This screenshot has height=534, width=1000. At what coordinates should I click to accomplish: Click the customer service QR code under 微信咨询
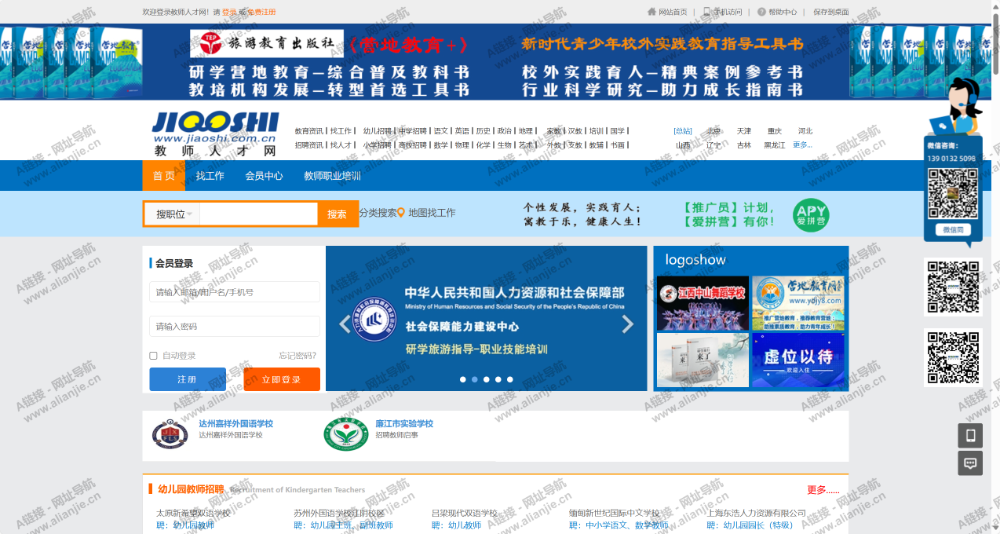953,193
